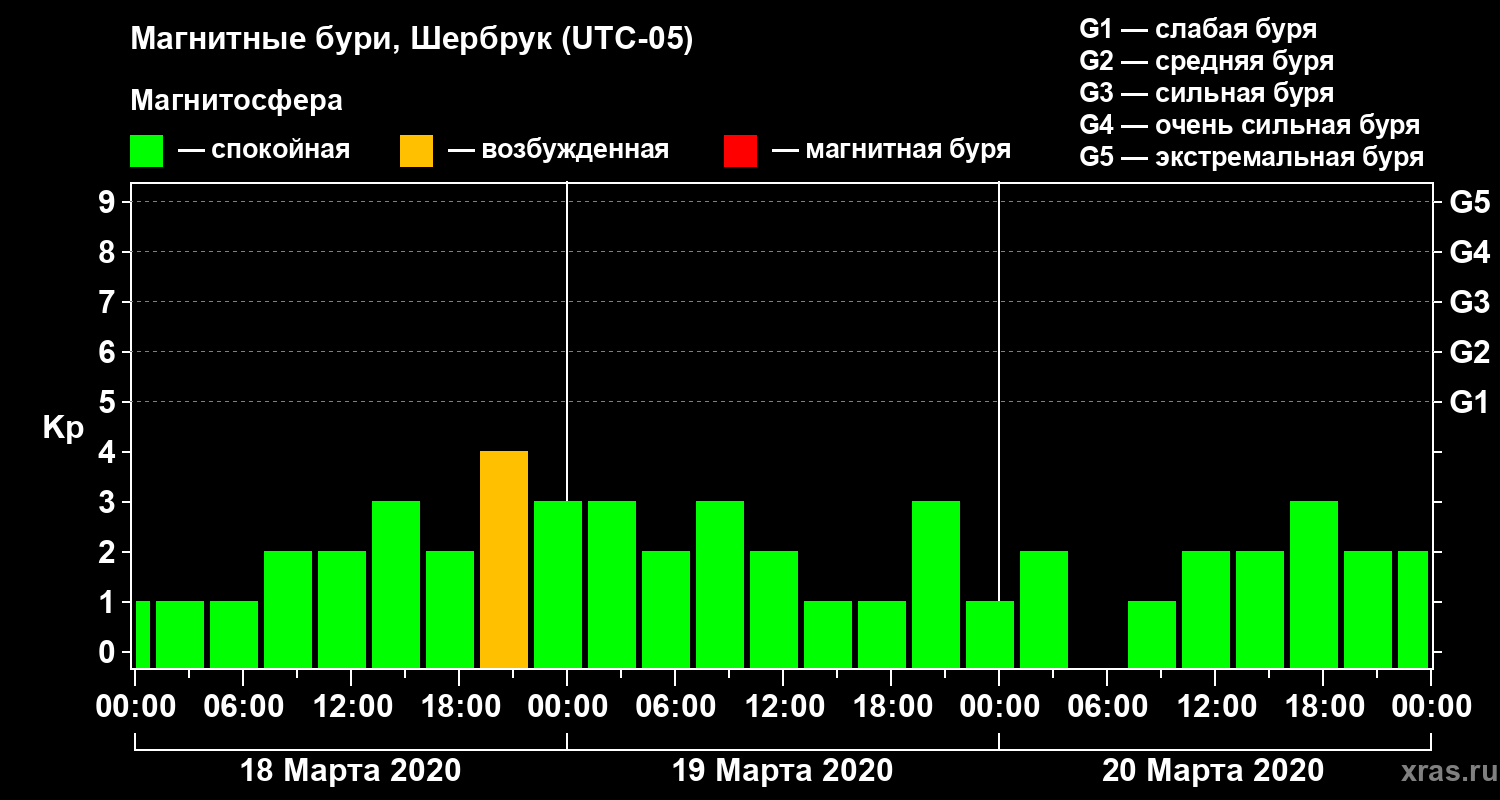1500x800 pixels.
Task: Click the 'G5 — экстремальная буря' legend line
Action: click(x=1252, y=158)
